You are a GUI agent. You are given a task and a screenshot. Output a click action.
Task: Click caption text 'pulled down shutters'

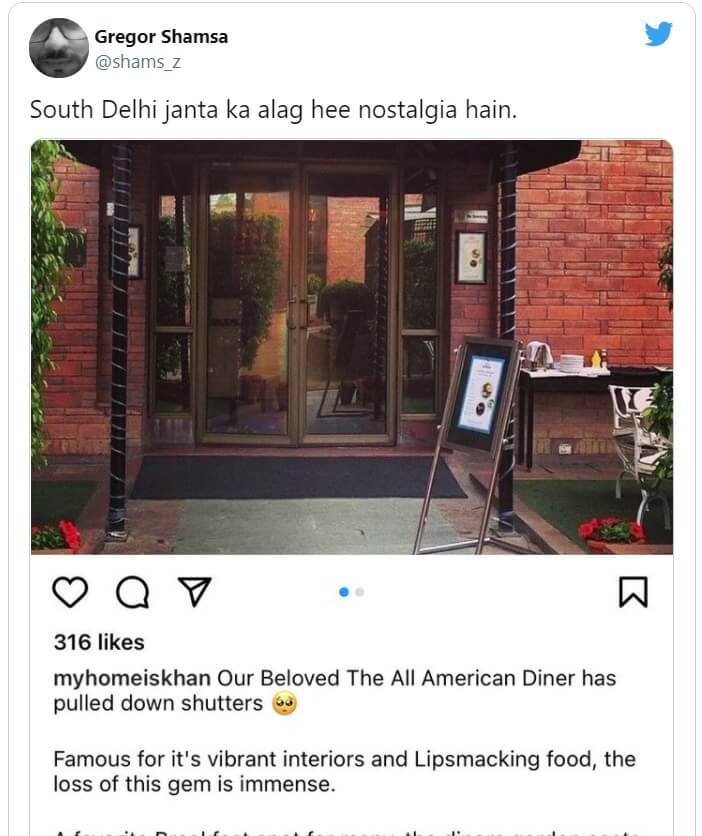pos(158,704)
